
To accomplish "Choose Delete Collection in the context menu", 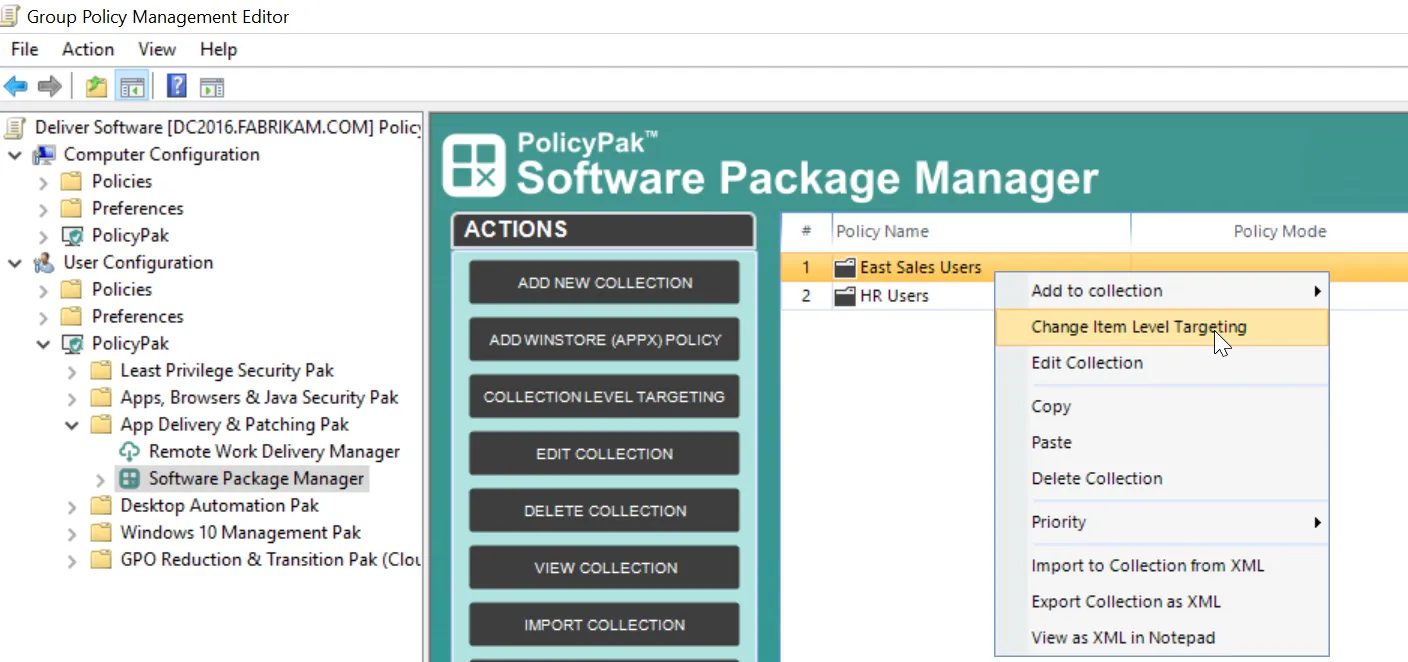I will (1162, 479).
